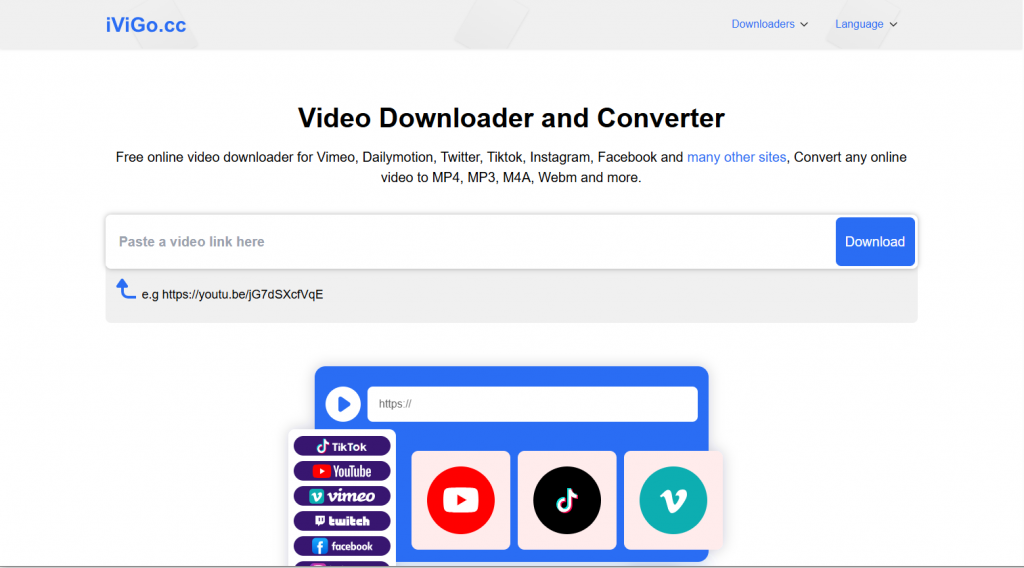
Task: Select the YouTube pill label
Action: coord(342,471)
